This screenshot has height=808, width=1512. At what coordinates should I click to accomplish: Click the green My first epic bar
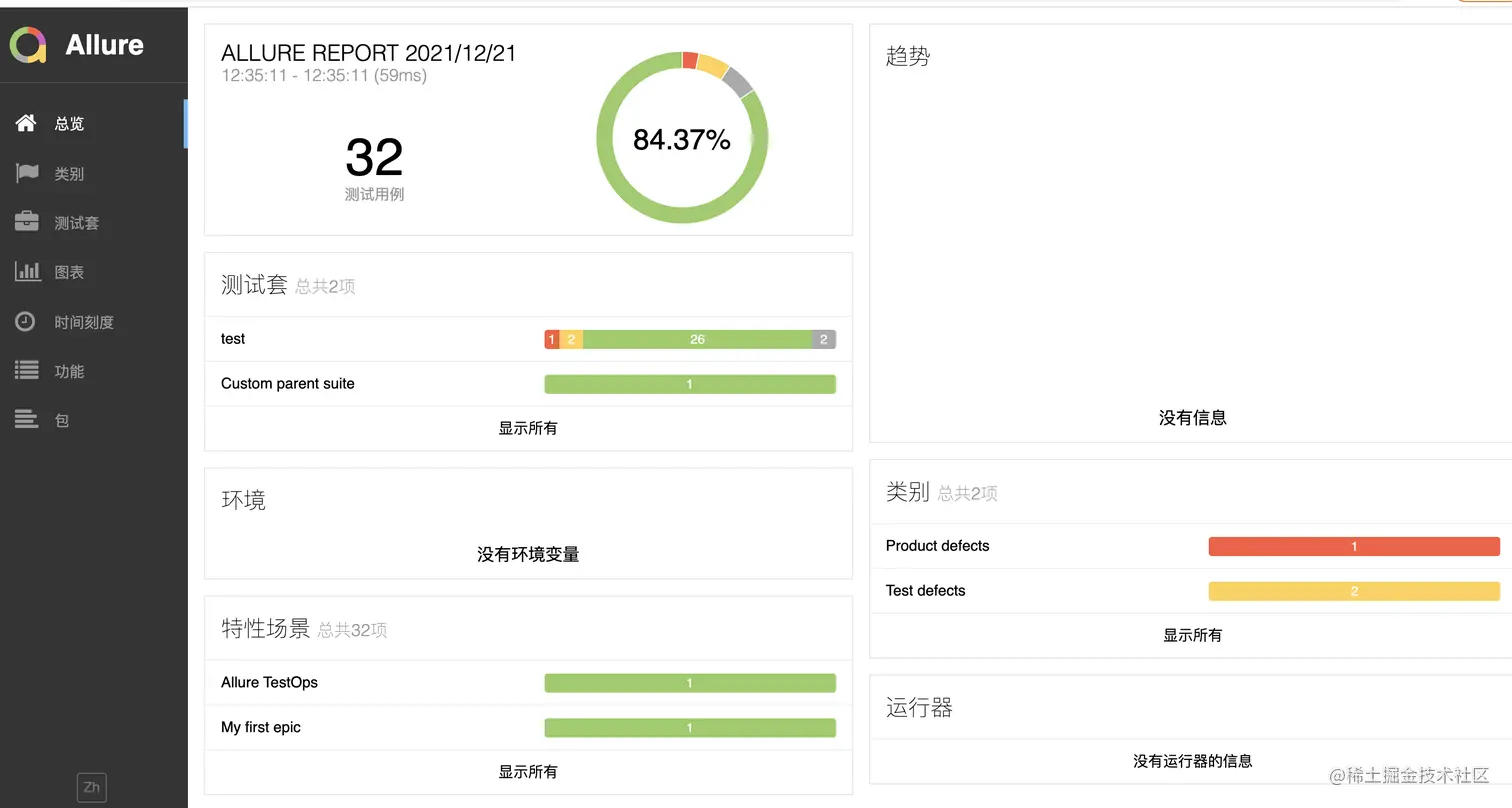click(690, 728)
